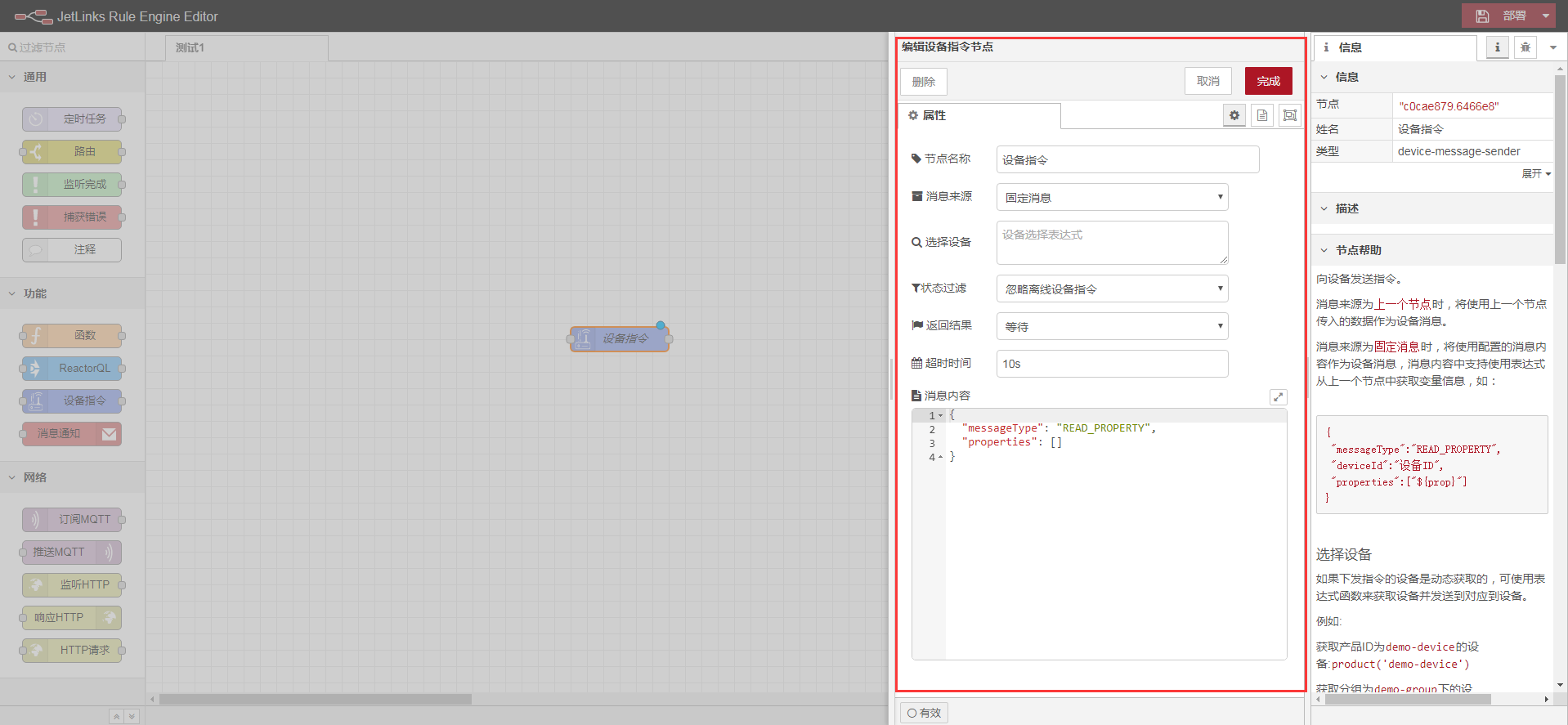1568x725 pixels.
Task: Open the 状态过滤 dropdown
Action: pos(1112,289)
